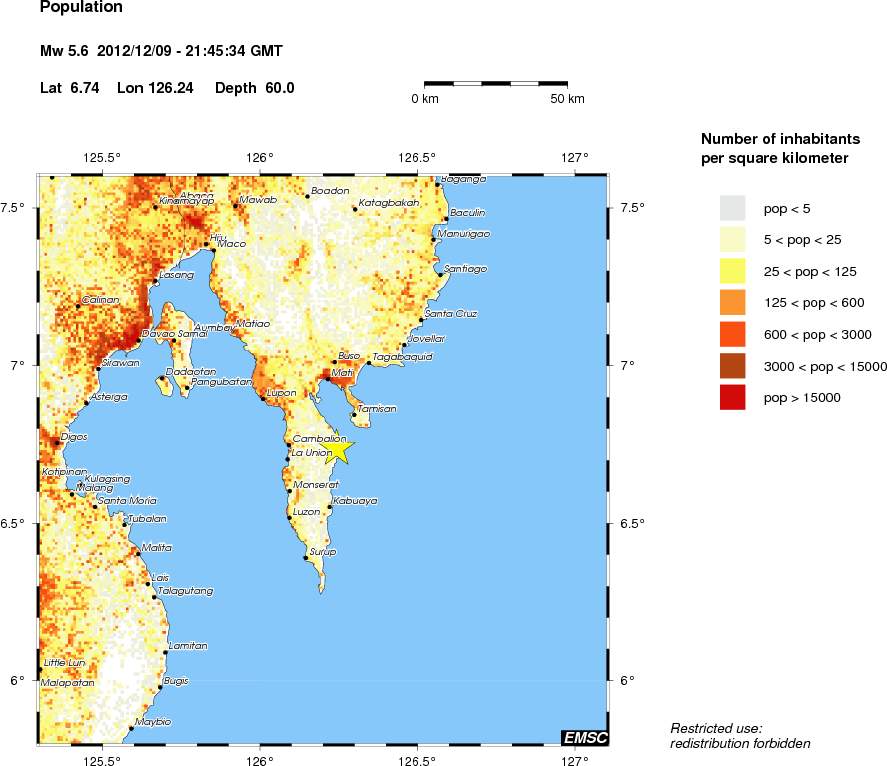Click the 'Talagutang' town label

coord(186,591)
